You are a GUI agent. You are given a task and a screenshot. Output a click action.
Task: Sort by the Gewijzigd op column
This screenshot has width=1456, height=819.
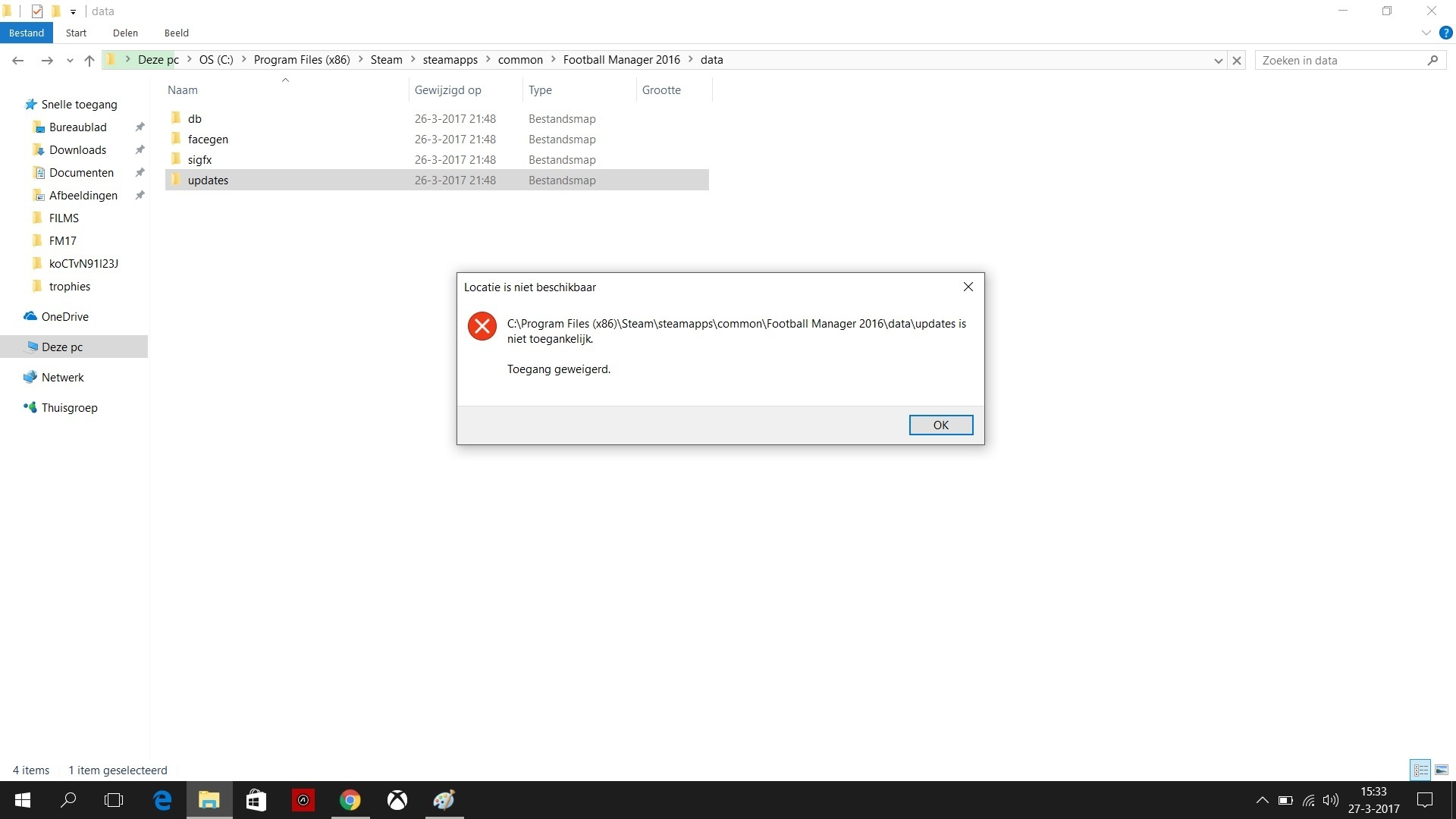pyautogui.click(x=447, y=90)
